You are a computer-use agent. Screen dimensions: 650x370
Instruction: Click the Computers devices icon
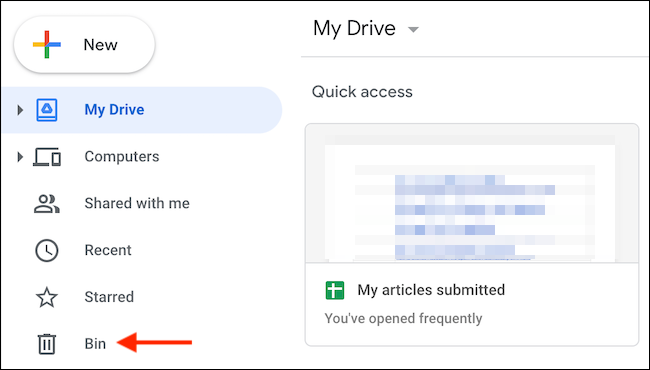pos(47,157)
